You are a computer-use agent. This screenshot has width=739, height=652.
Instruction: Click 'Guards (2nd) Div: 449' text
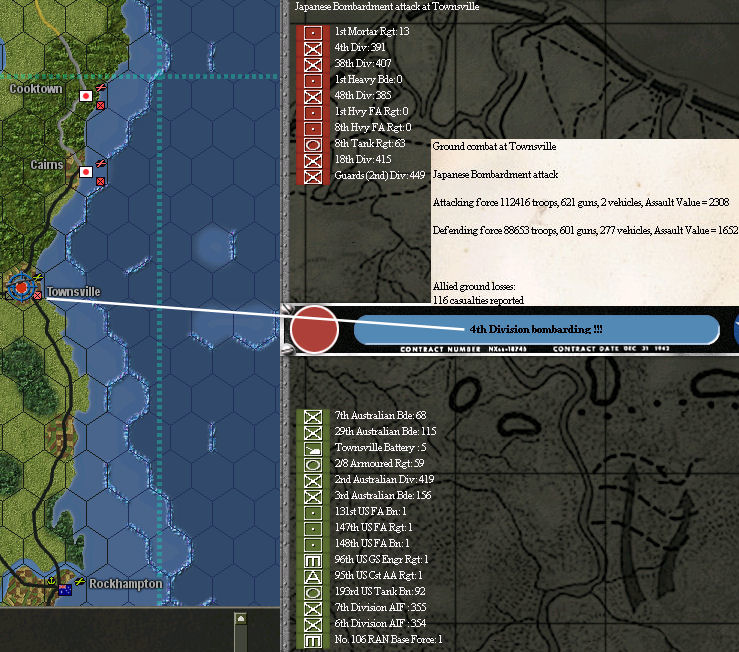380,175
